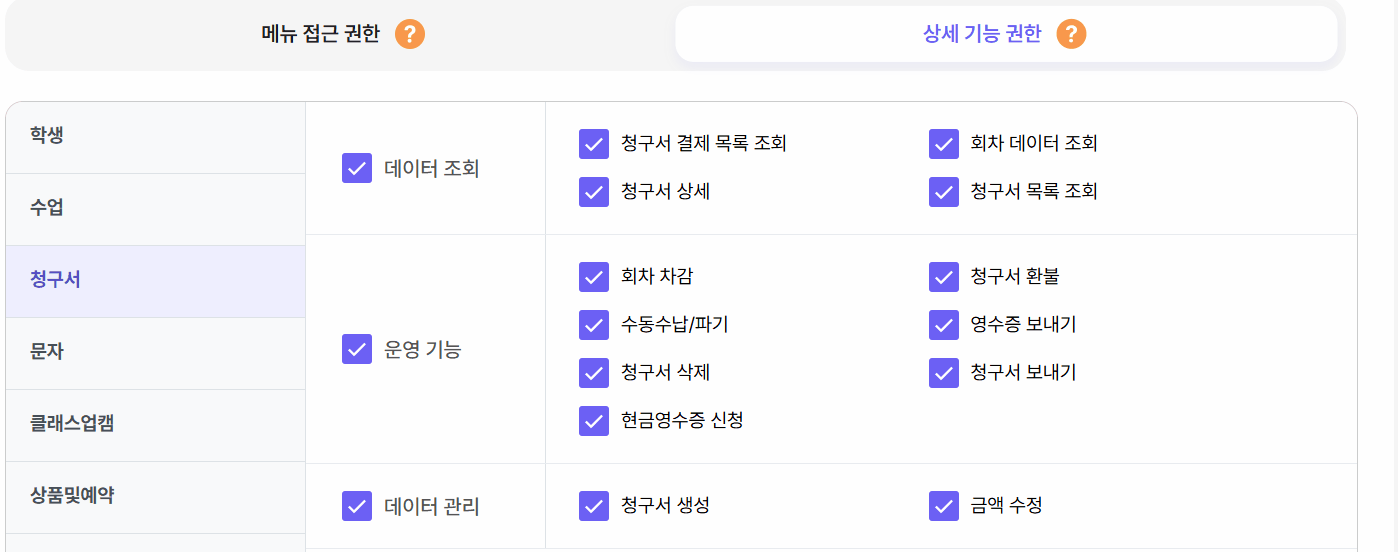Switch to 상세 기능 권한 tab
This screenshot has width=1398, height=552.
click(982, 34)
